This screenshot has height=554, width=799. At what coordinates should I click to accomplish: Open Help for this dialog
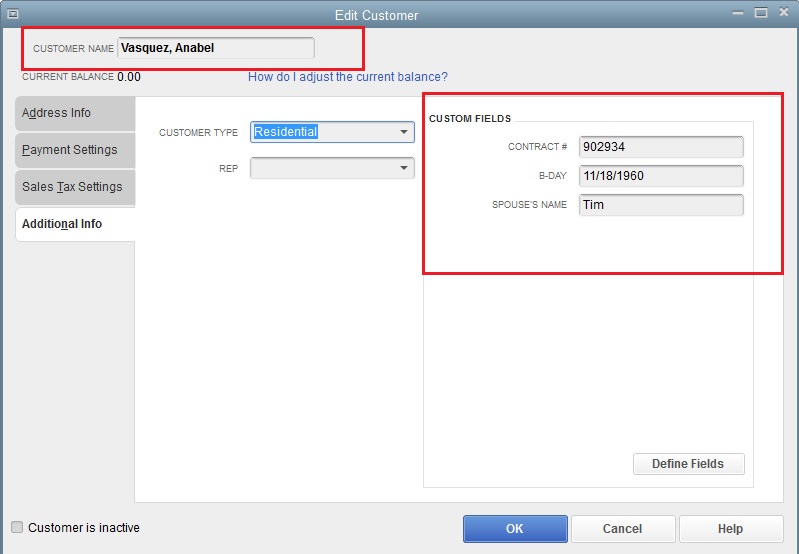(x=731, y=529)
